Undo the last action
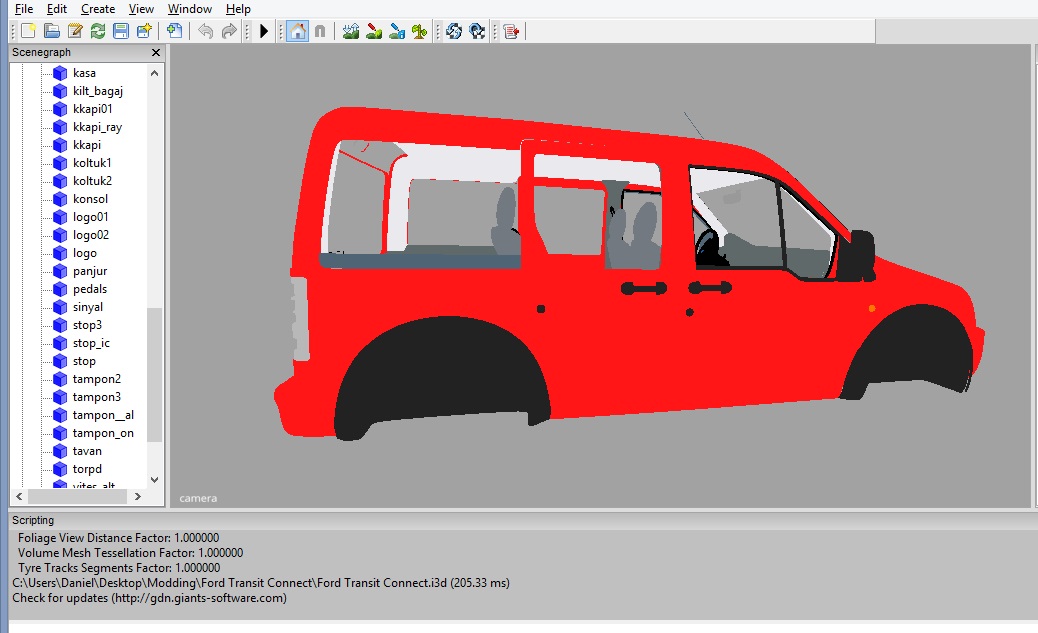This screenshot has width=1038, height=633. pos(206,31)
